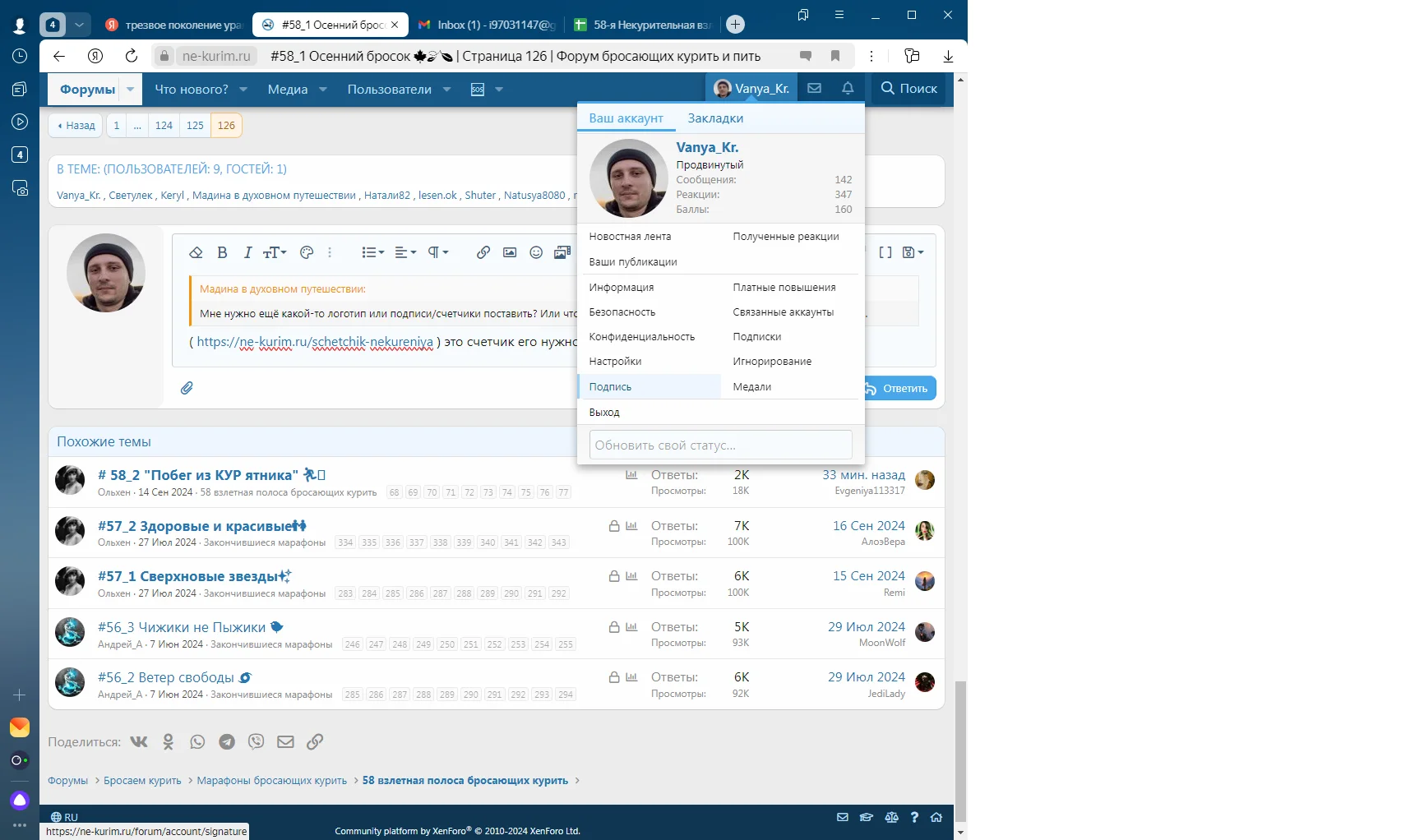
Task: Expand the Пользователи dropdown arrow
Action: click(446, 89)
